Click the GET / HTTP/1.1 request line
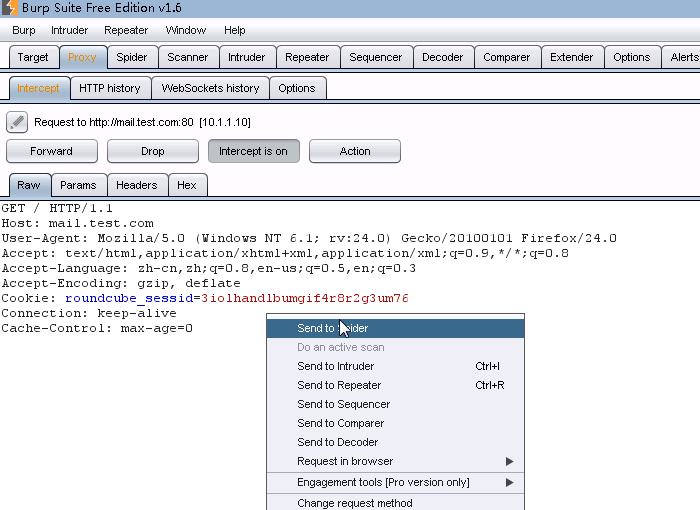700x510 pixels. [x=57, y=208]
